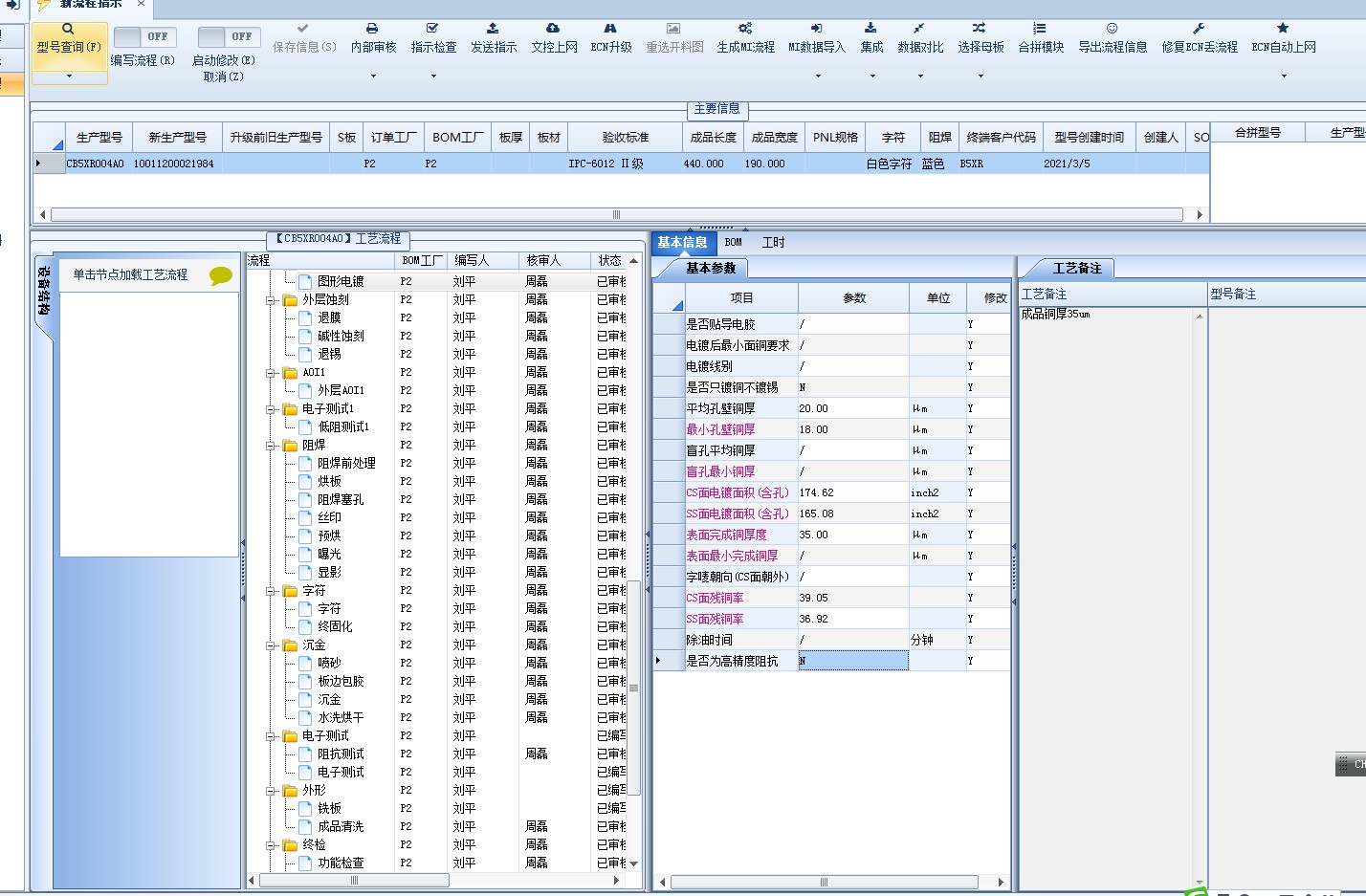Open the dropdown arrow under ECN自动上网
1366x896 pixels.
(x=1284, y=76)
